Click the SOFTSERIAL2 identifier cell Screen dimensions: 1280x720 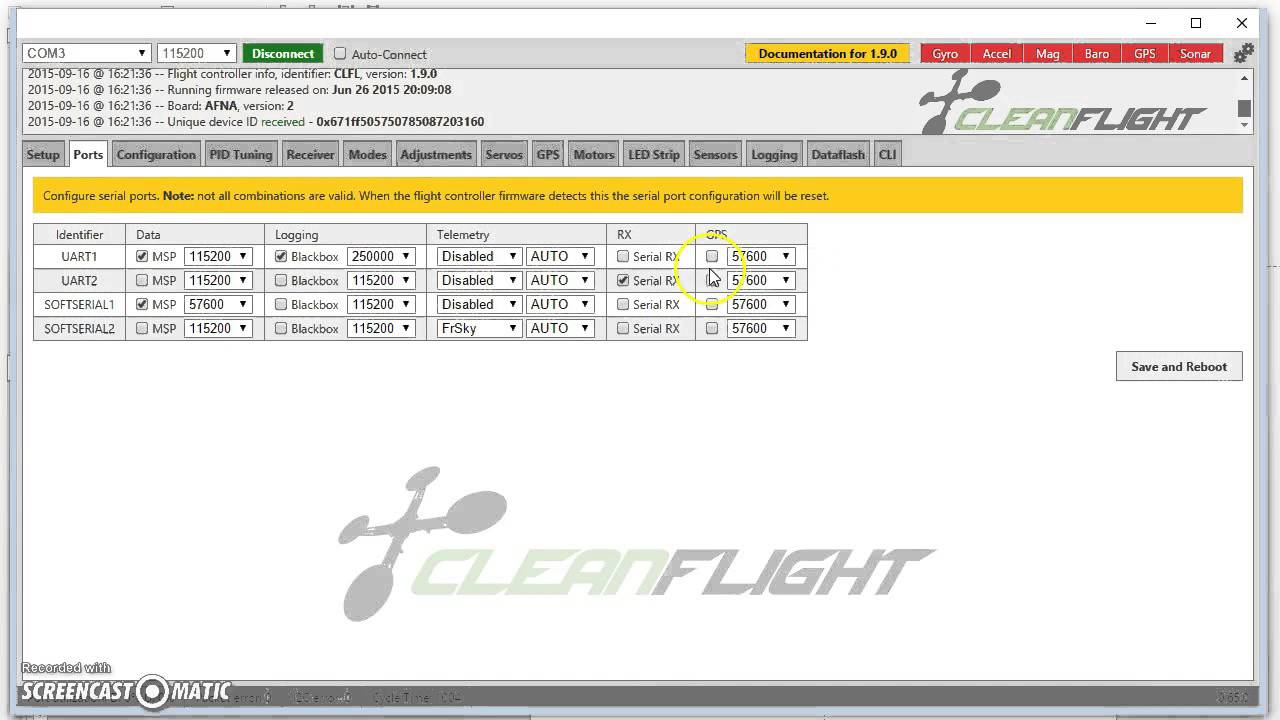pos(79,329)
